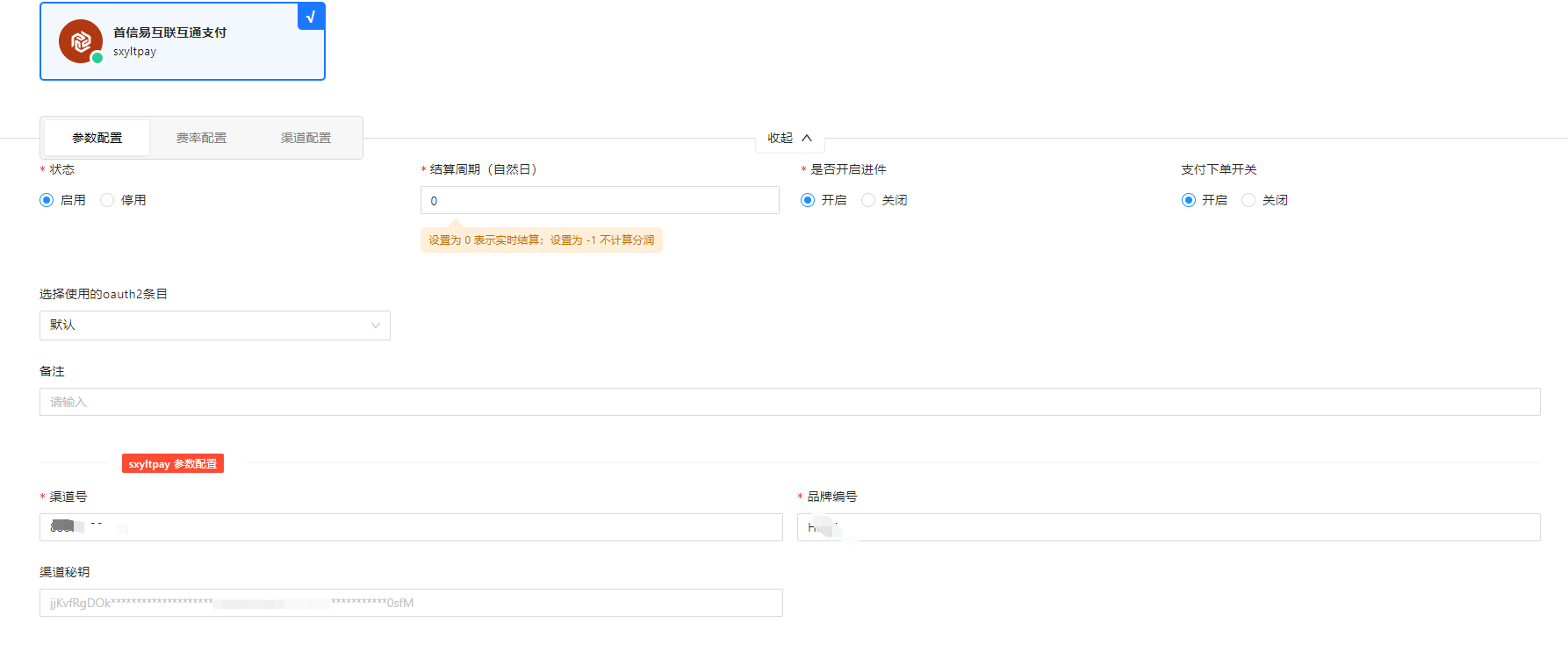This screenshot has height=658, width=1568.
Task: Focus the 渠道秘钥 input field
Action: point(411,603)
